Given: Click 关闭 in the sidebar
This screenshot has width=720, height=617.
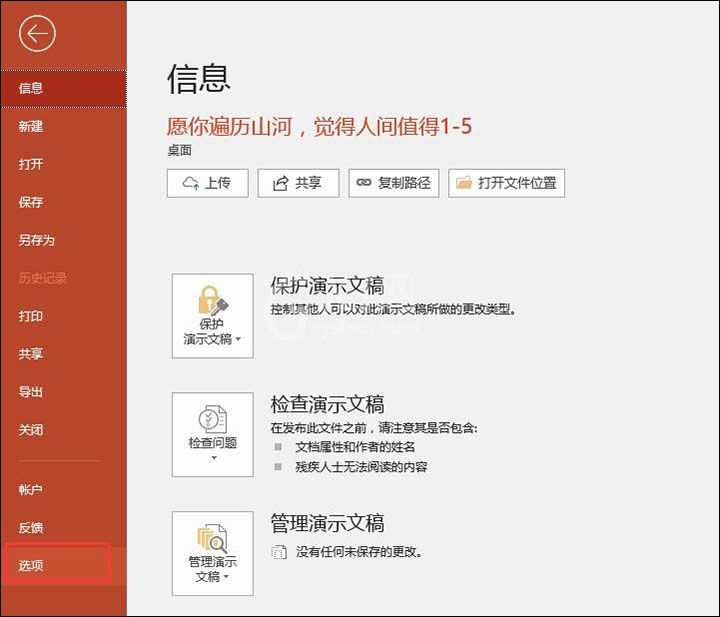Looking at the screenshot, I should pos(63,430).
